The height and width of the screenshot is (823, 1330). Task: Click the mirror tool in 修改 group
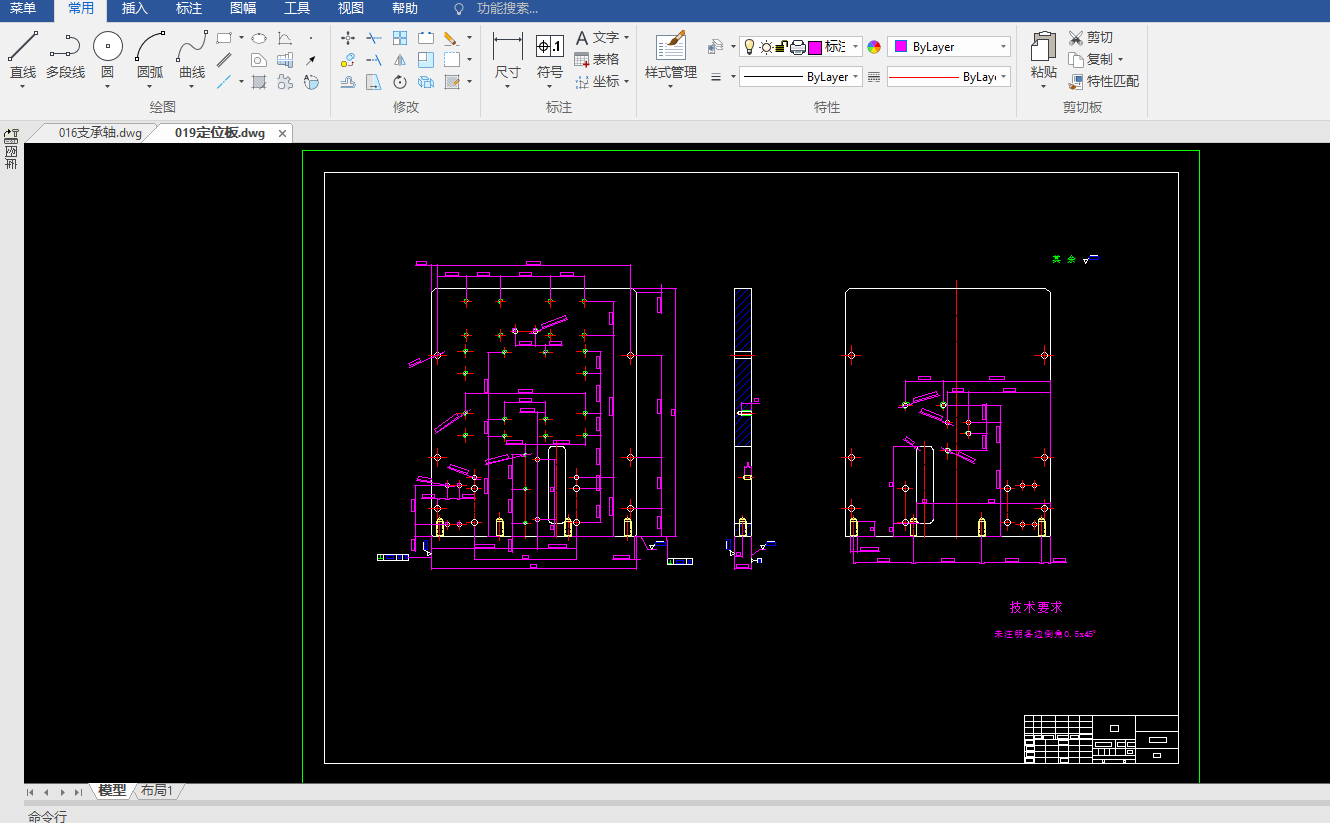point(400,60)
